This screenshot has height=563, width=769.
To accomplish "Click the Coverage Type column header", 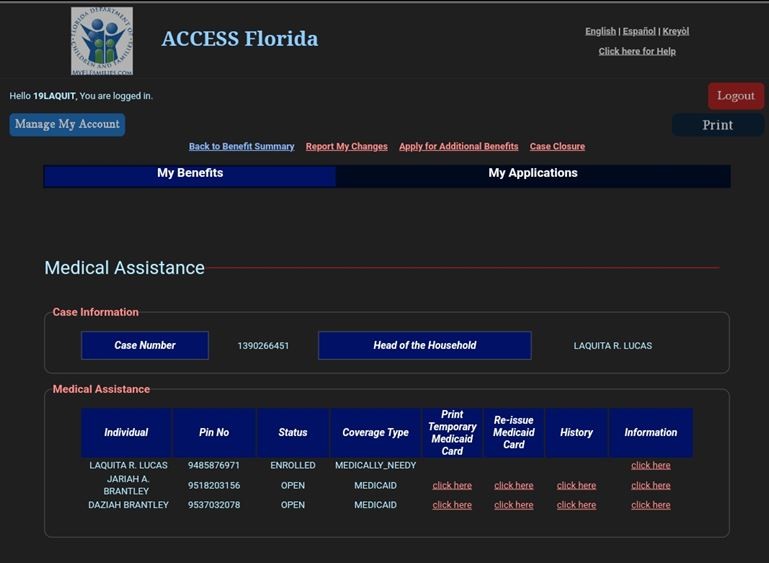I will (375, 433).
